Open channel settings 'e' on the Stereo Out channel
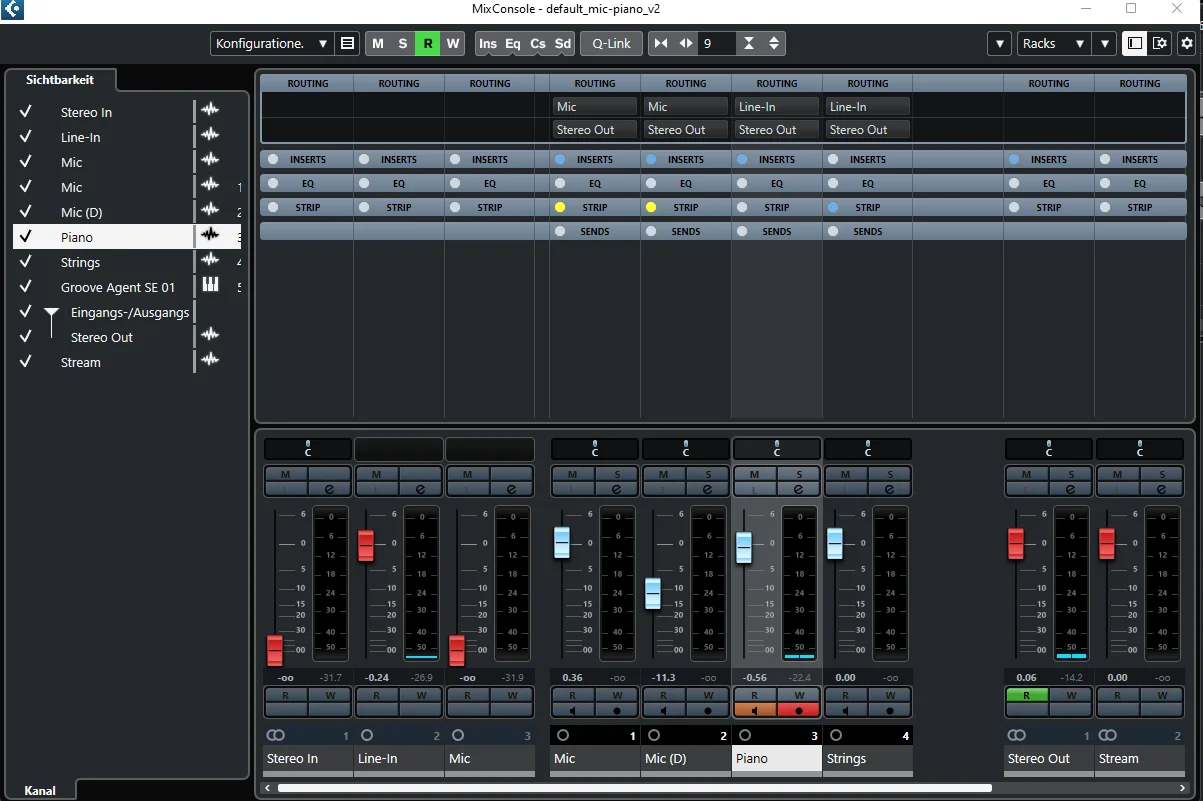The image size is (1203, 801). [1071, 489]
